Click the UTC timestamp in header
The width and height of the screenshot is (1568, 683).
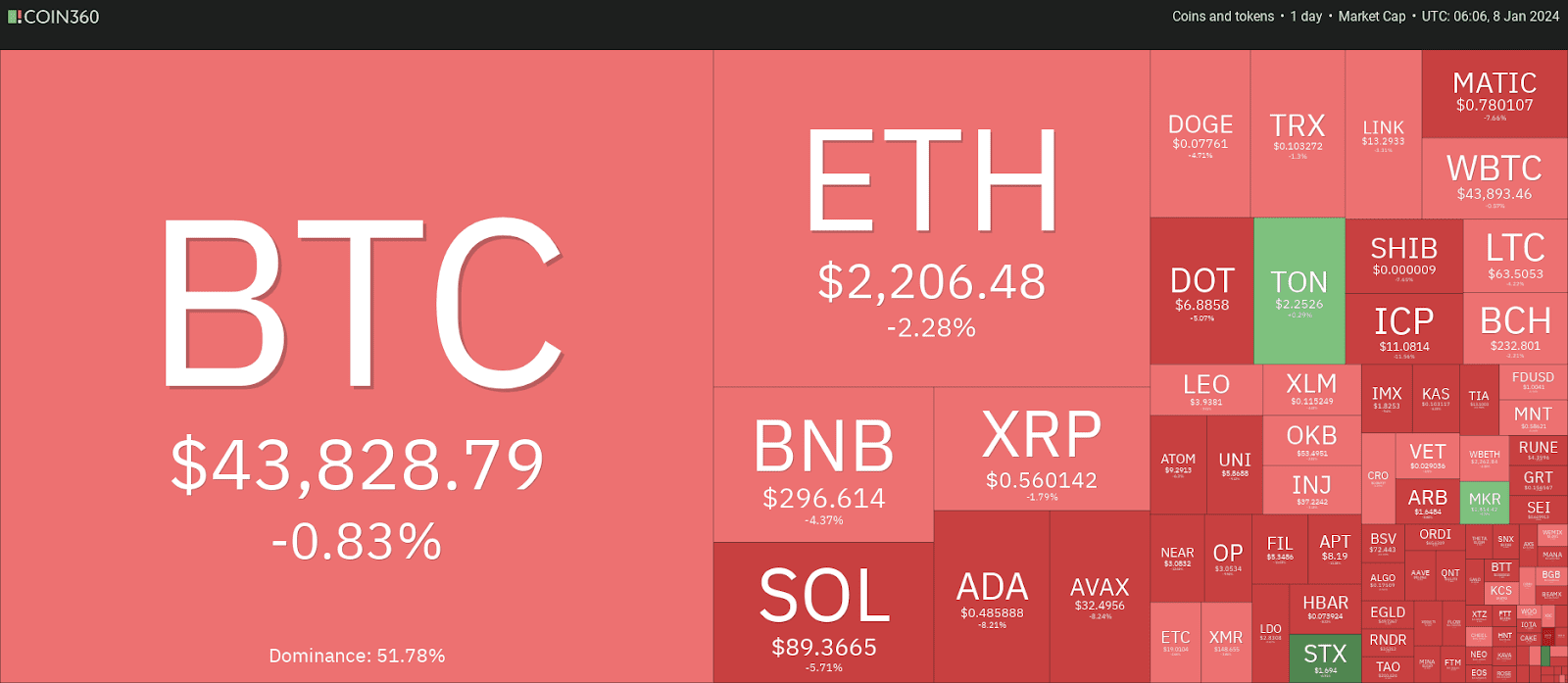tap(1490, 17)
